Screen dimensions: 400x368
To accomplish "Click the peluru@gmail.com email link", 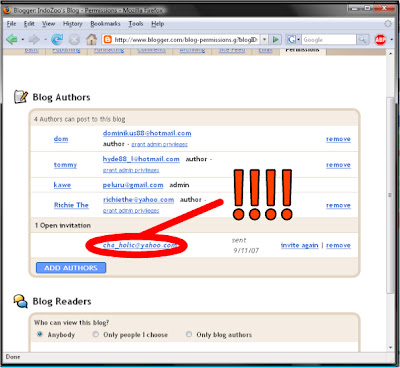I will tap(133, 185).
